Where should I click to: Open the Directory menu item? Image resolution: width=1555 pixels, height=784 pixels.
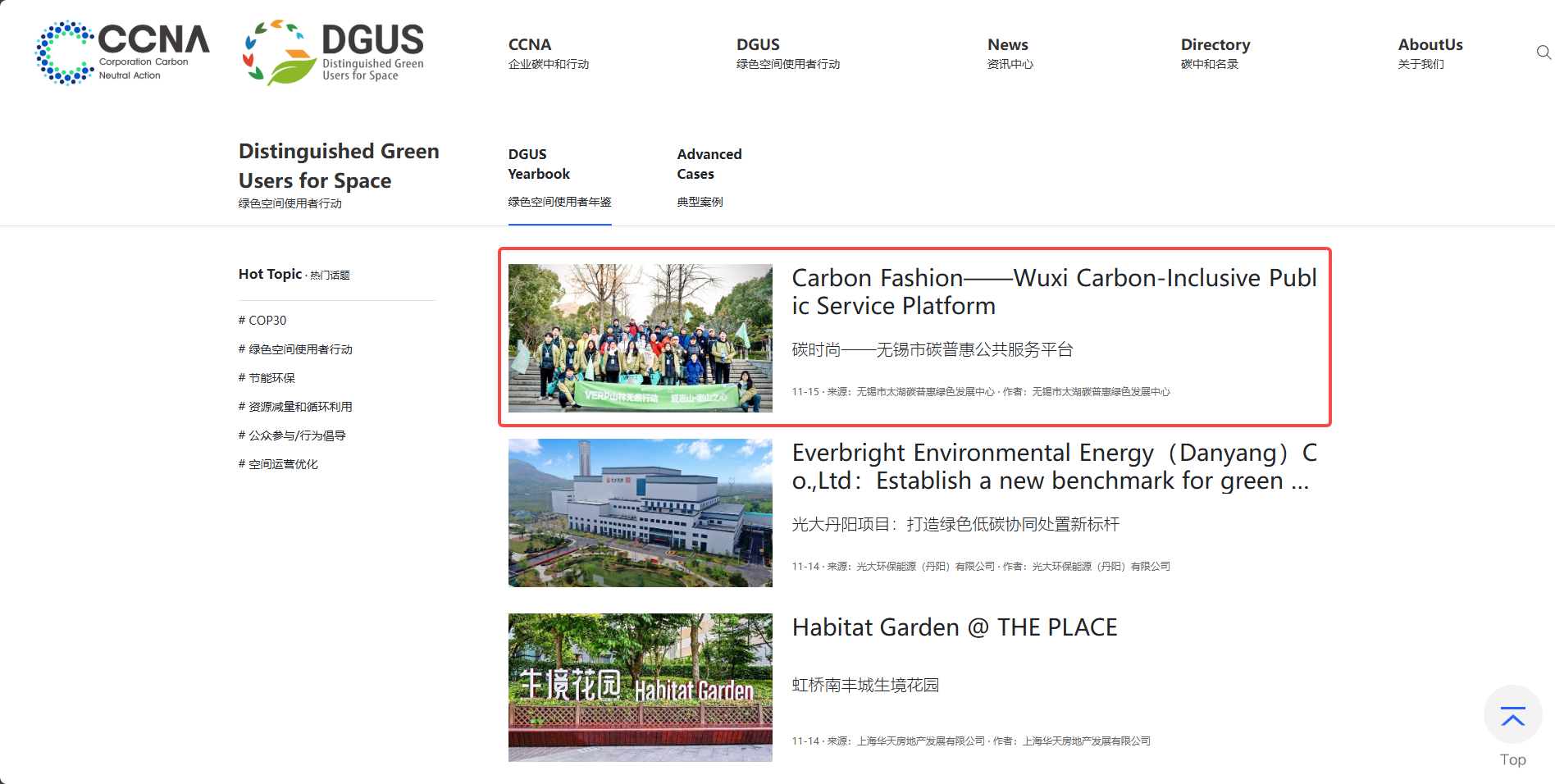click(1215, 52)
